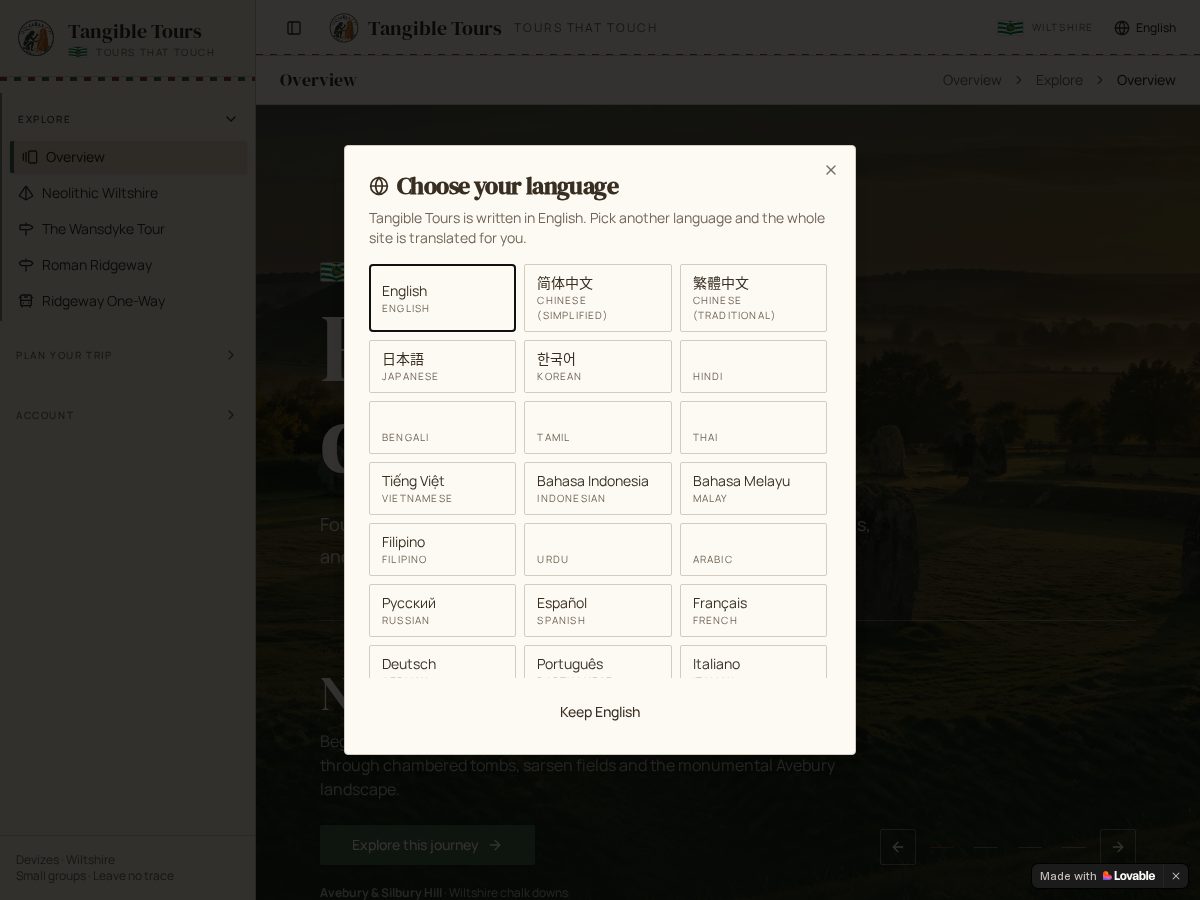This screenshot has width=1200, height=900.
Task: Select Korean language option
Action: pos(598,366)
